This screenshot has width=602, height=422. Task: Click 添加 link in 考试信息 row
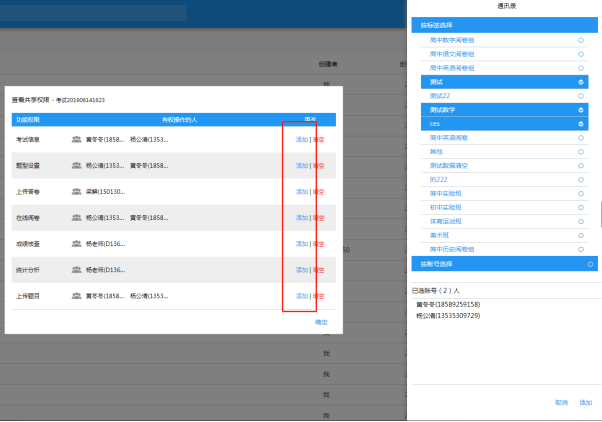tap(301, 140)
